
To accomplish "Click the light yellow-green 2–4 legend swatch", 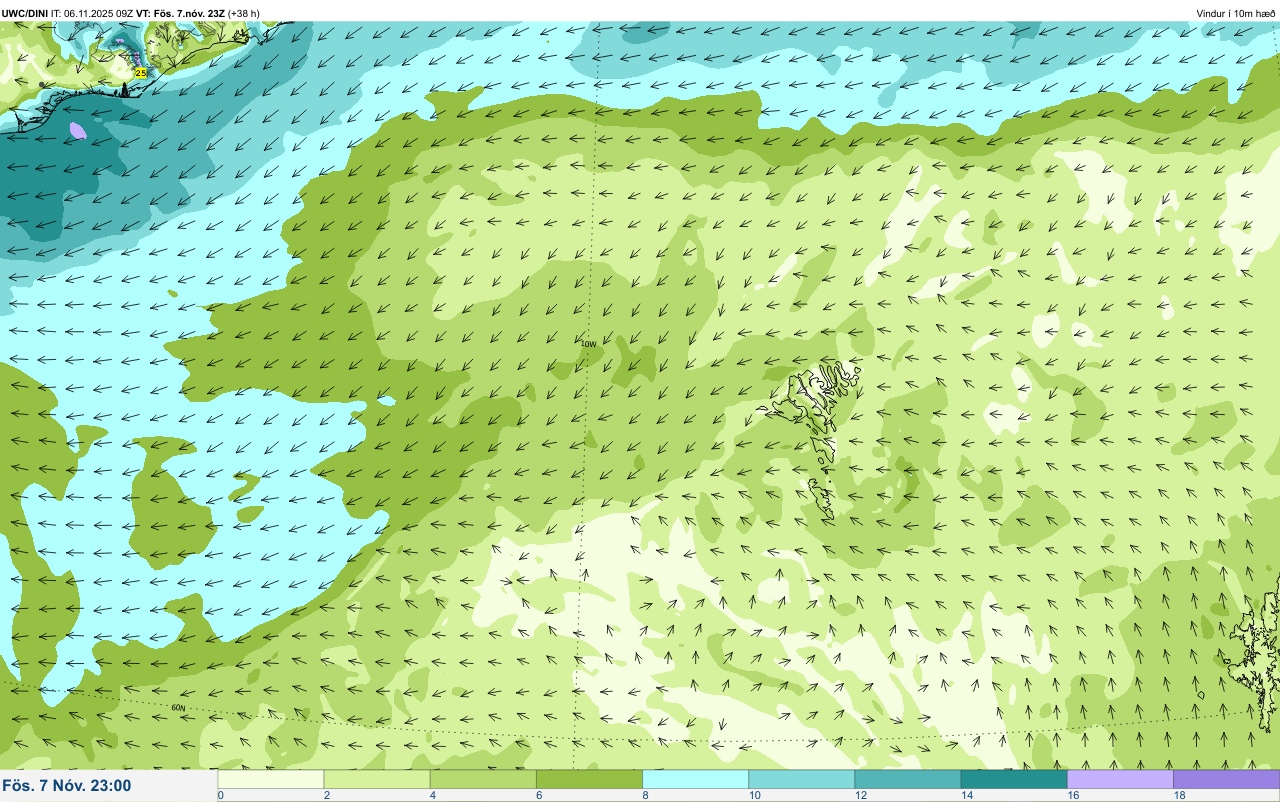I will [x=377, y=779].
